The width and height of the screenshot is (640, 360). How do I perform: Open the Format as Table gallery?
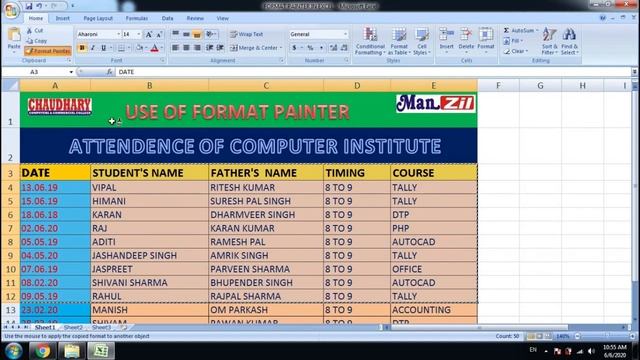399,41
